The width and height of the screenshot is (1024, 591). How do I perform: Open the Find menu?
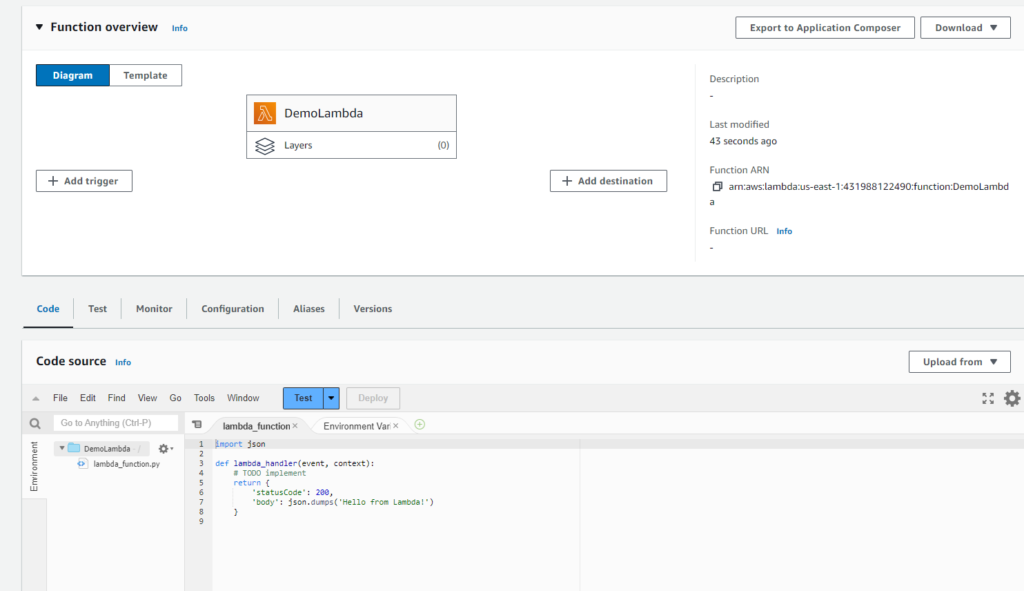[x=116, y=398]
